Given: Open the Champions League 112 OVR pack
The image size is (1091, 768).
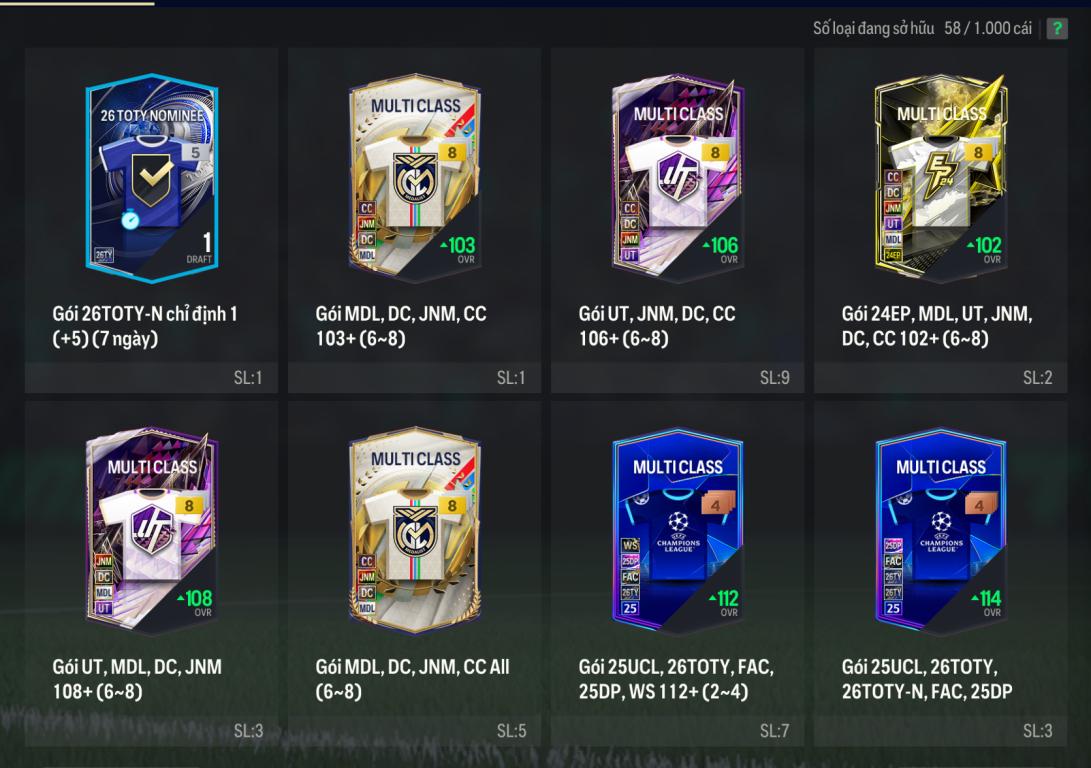Looking at the screenshot, I should pyautogui.click(x=678, y=531).
